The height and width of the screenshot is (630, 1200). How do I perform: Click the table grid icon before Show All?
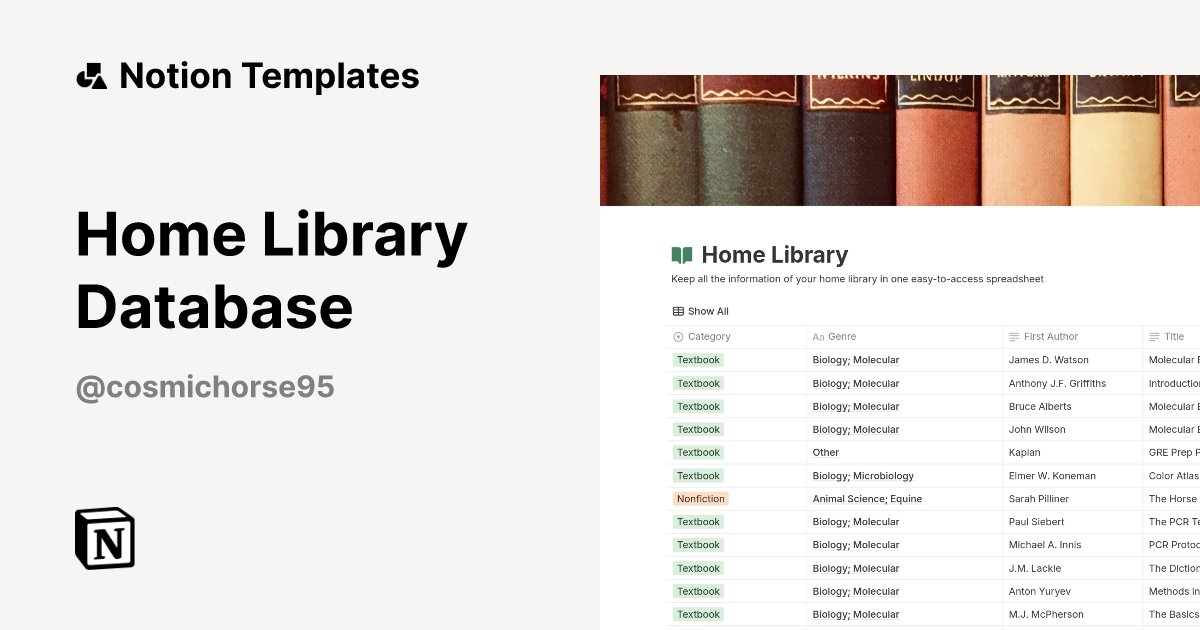coord(678,311)
